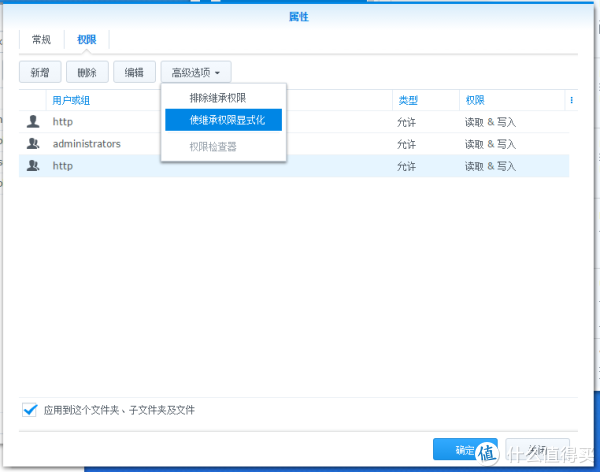The image size is (600, 472).
Task: Click the group icon in the highlighted http row
Action: tap(33, 166)
